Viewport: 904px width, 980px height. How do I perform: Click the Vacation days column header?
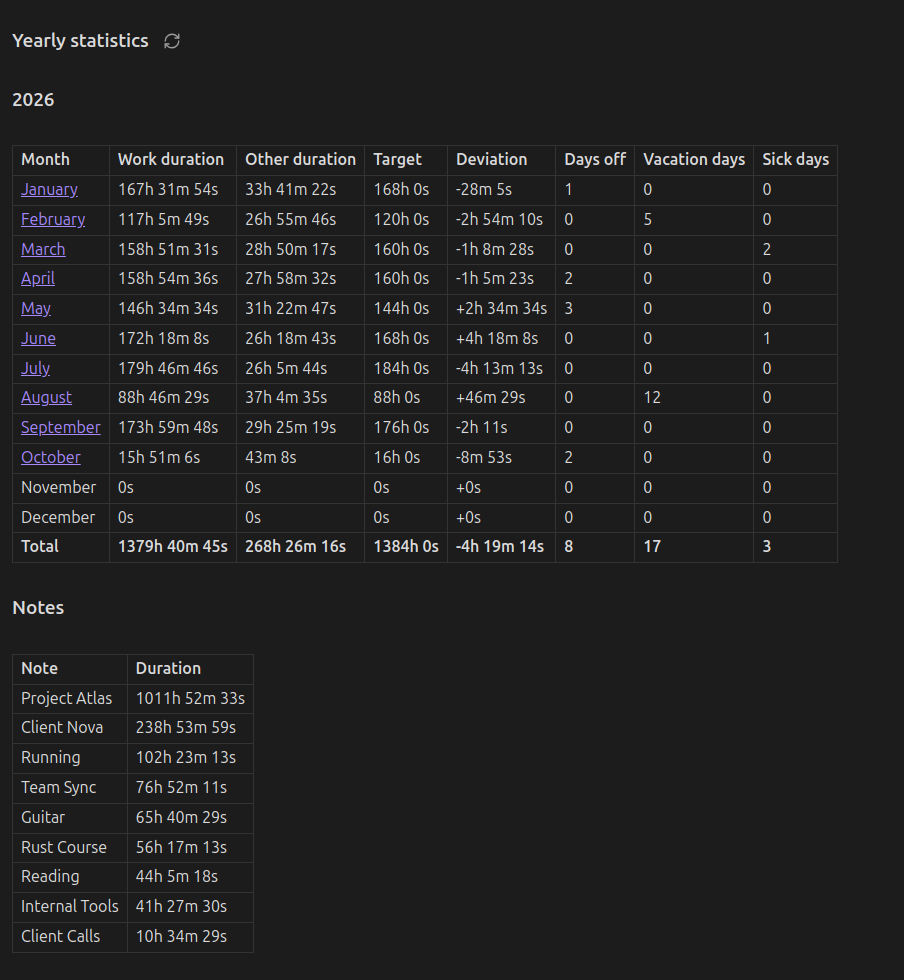(x=694, y=160)
